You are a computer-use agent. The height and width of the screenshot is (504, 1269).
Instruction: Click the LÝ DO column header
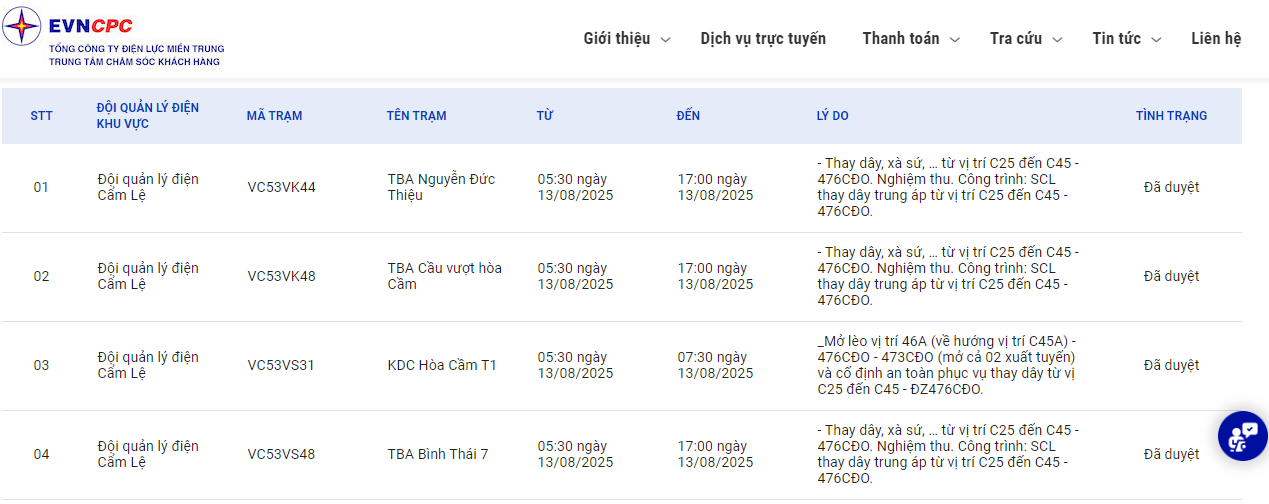832,116
